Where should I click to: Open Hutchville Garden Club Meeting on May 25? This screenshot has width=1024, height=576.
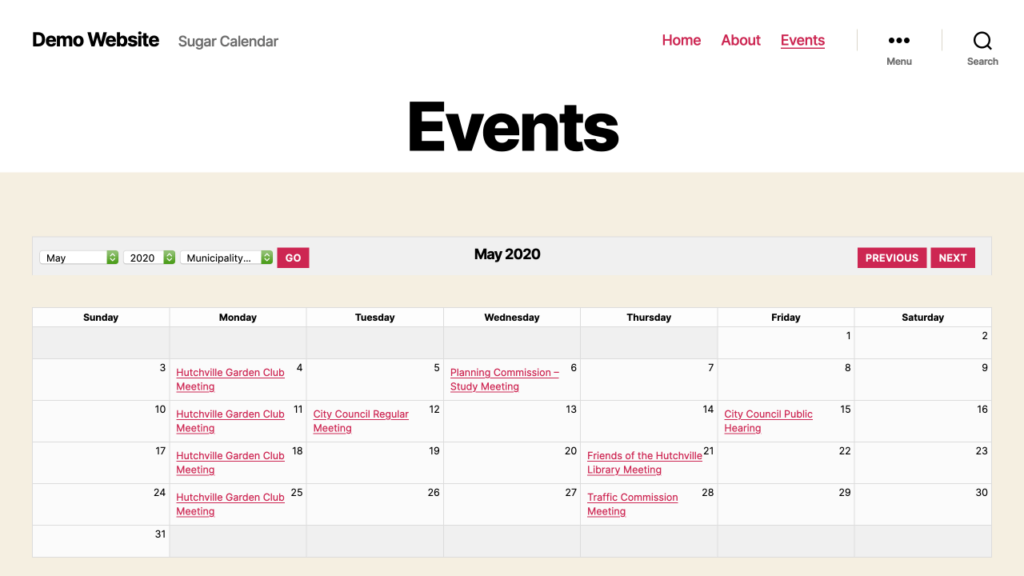(x=230, y=504)
